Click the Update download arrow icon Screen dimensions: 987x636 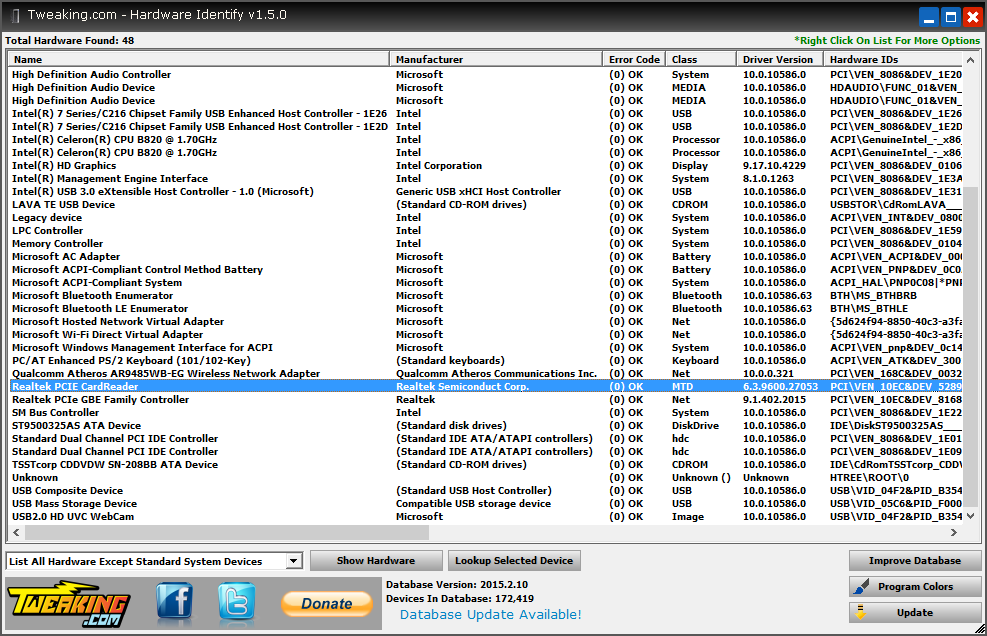click(860, 612)
